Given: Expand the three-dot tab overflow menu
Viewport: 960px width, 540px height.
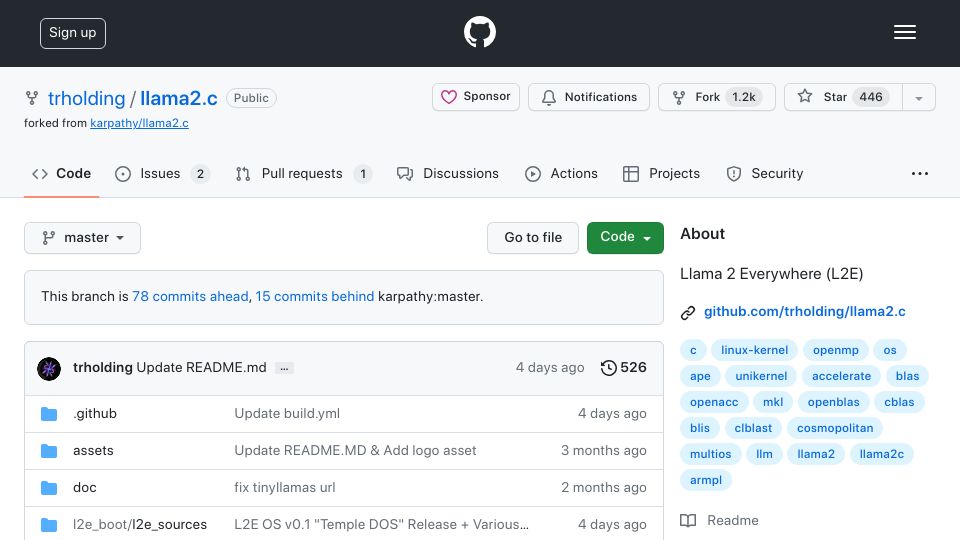Looking at the screenshot, I should coord(920,174).
